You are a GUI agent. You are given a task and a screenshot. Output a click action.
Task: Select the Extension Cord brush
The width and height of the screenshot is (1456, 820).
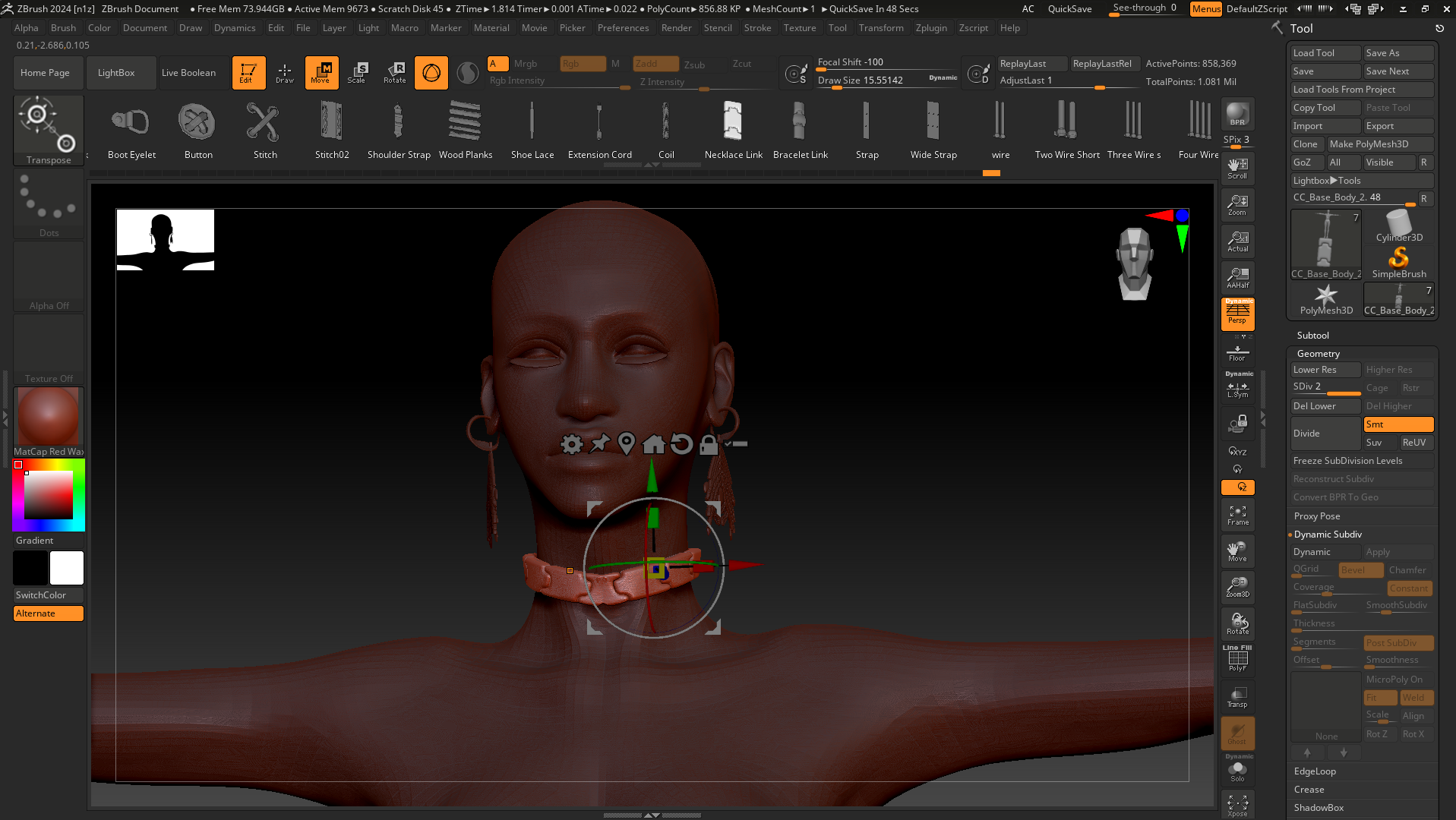[599, 130]
